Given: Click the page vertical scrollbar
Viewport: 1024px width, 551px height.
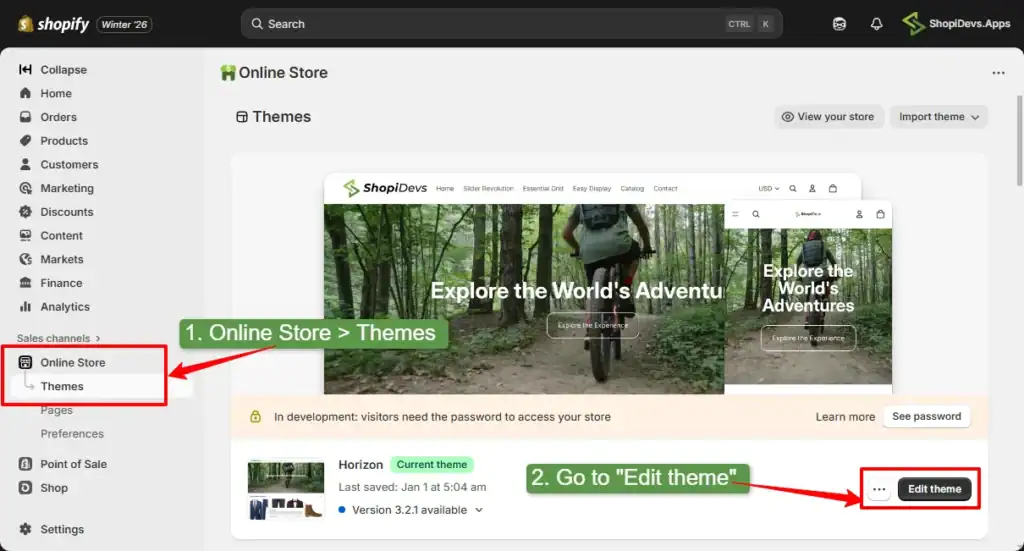Looking at the screenshot, I should [x=1019, y=141].
